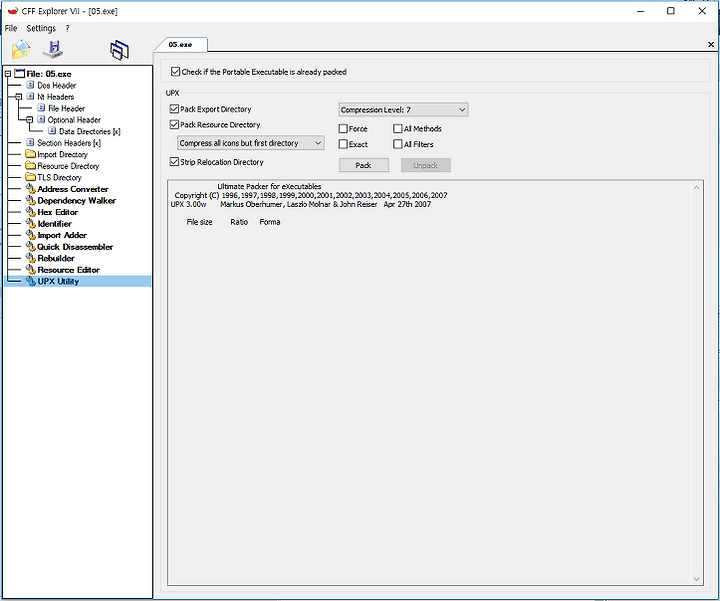Open the Import Directory folder

click(62, 154)
